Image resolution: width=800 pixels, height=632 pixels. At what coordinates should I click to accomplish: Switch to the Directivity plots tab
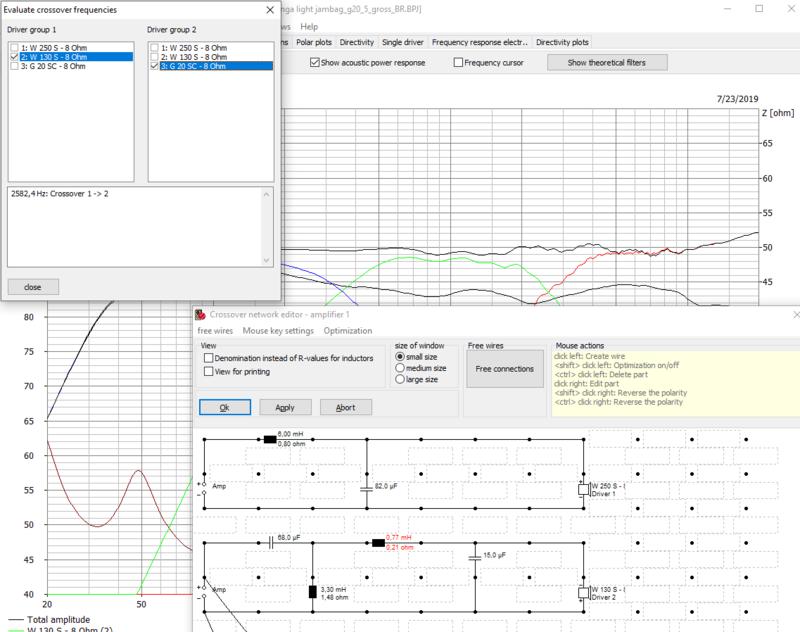tap(561, 43)
